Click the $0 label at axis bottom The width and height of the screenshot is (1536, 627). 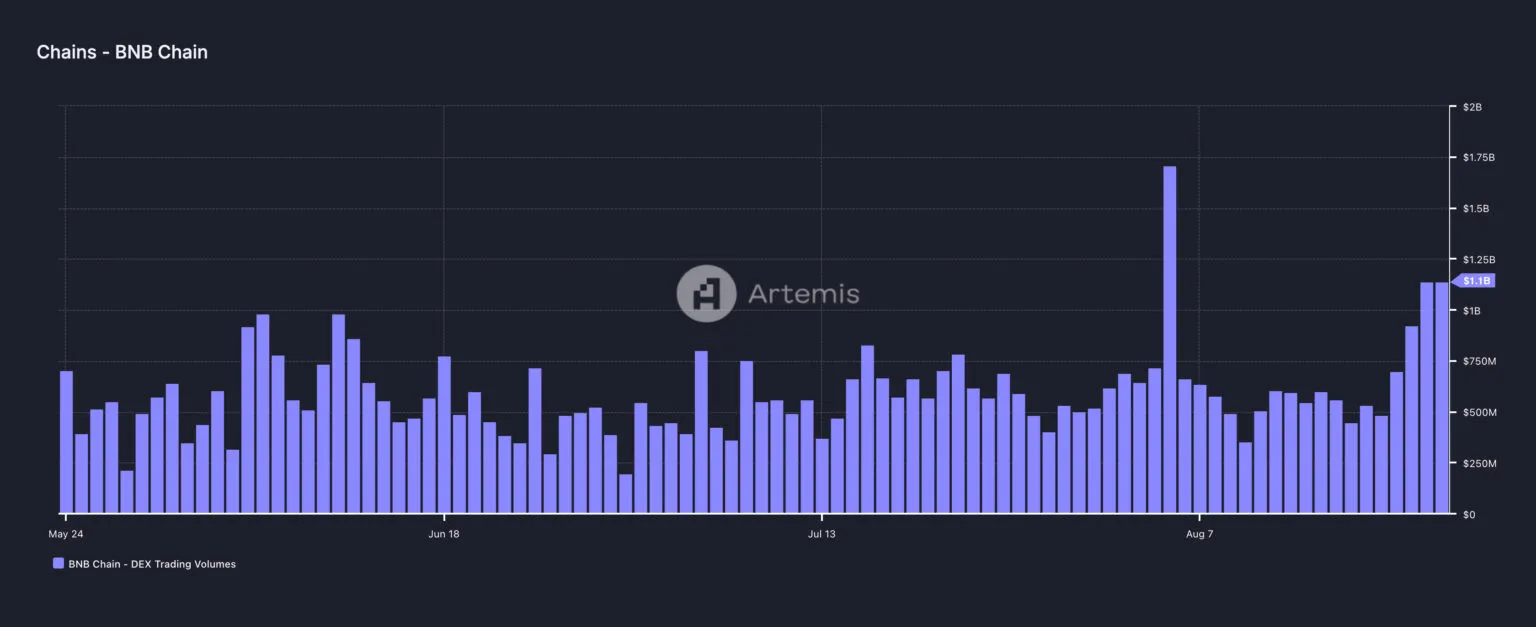click(x=1468, y=514)
